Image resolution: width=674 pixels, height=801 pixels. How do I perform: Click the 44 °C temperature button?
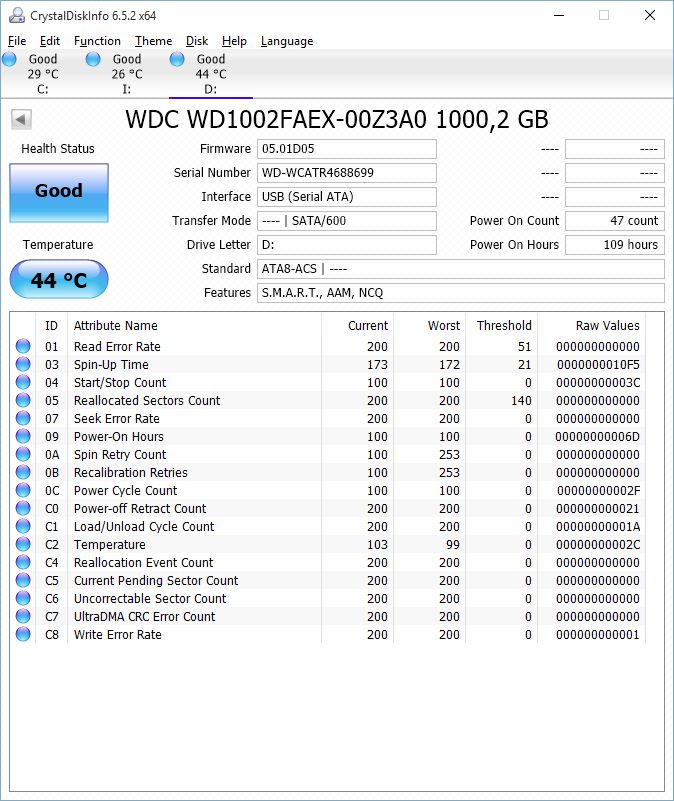(59, 279)
